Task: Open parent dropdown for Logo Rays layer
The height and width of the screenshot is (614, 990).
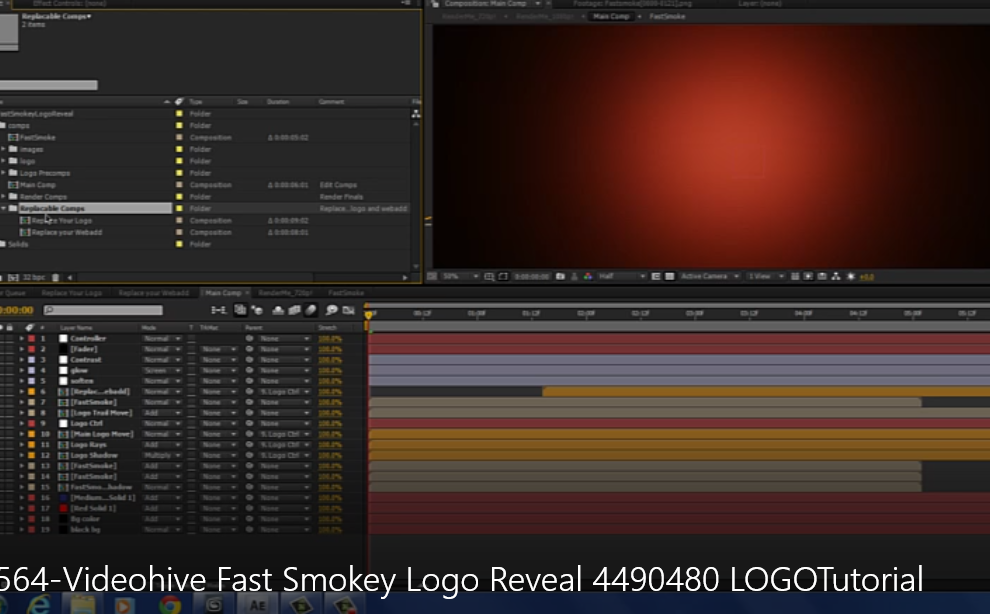Action: tap(284, 445)
